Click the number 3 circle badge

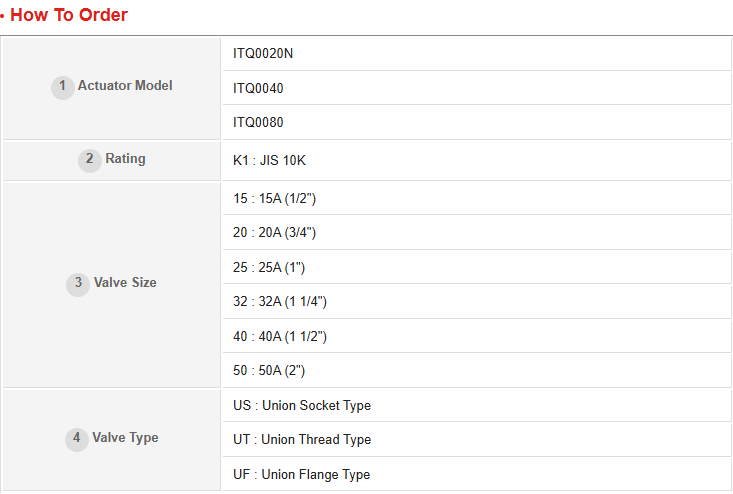pyautogui.click(x=78, y=283)
